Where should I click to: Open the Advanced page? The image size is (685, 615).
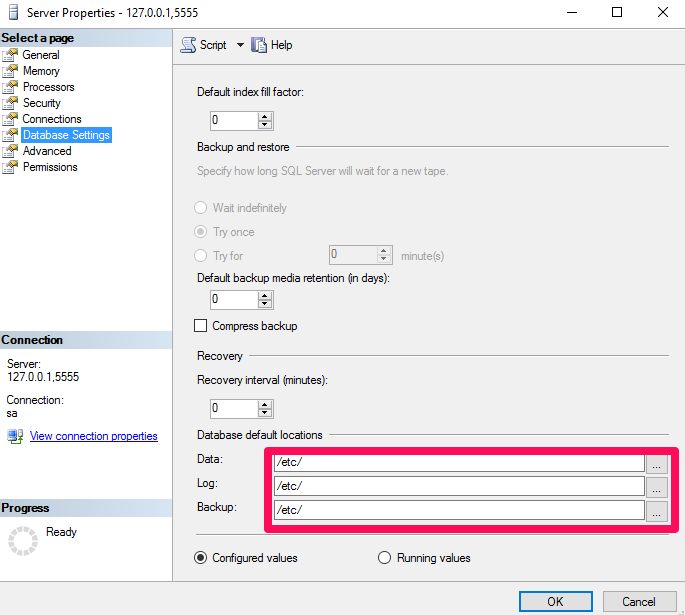click(47, 151)
